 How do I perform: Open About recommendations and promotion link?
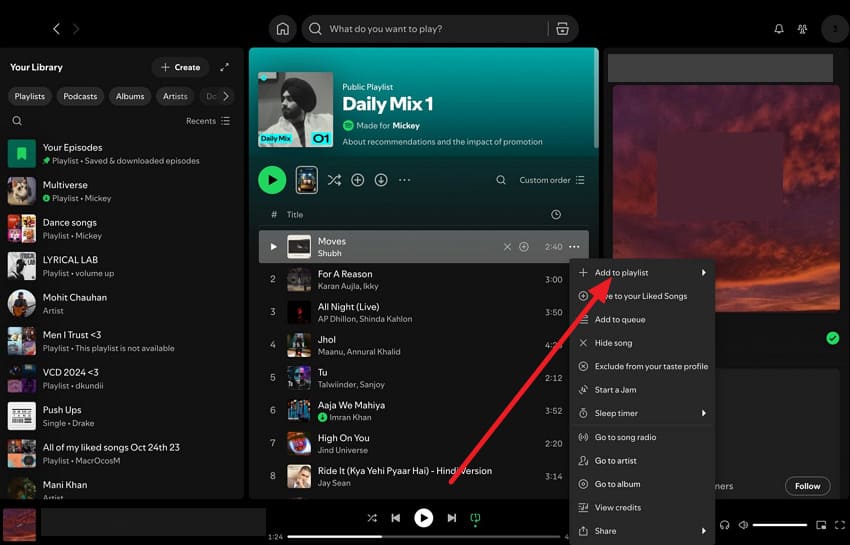[442, 142]
